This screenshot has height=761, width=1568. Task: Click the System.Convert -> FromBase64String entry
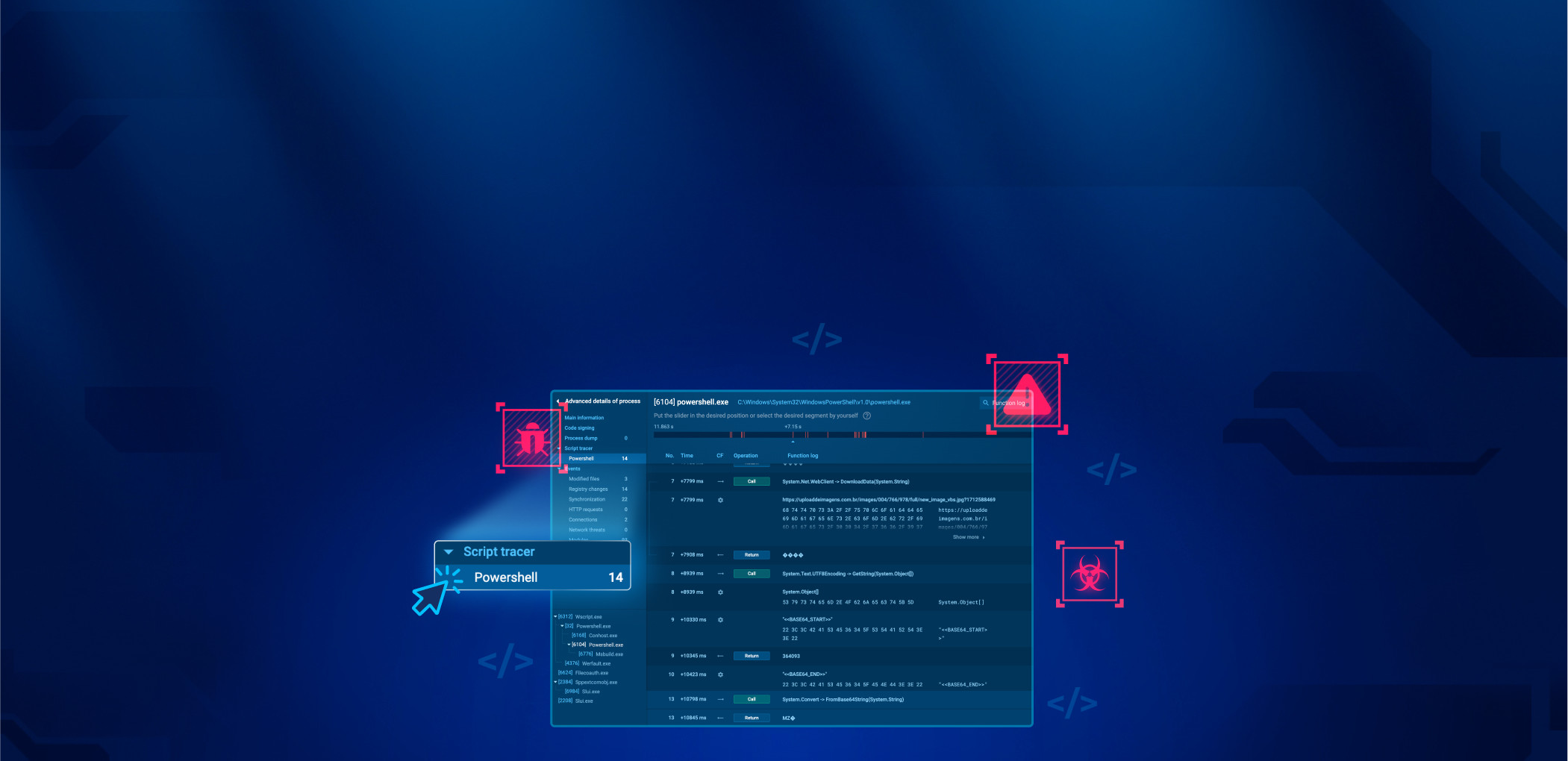(x=843, y=700)
